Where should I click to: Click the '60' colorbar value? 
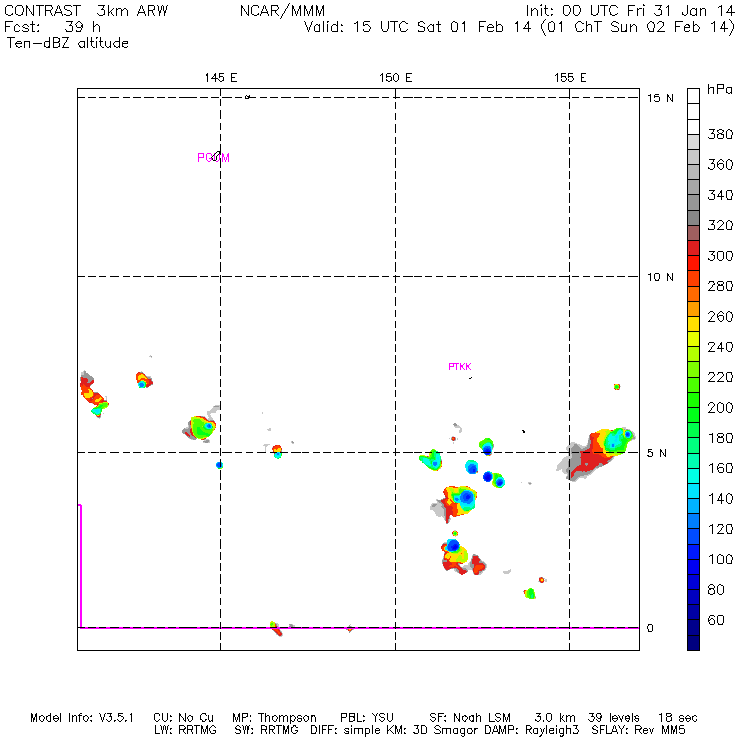coord(716,620)
